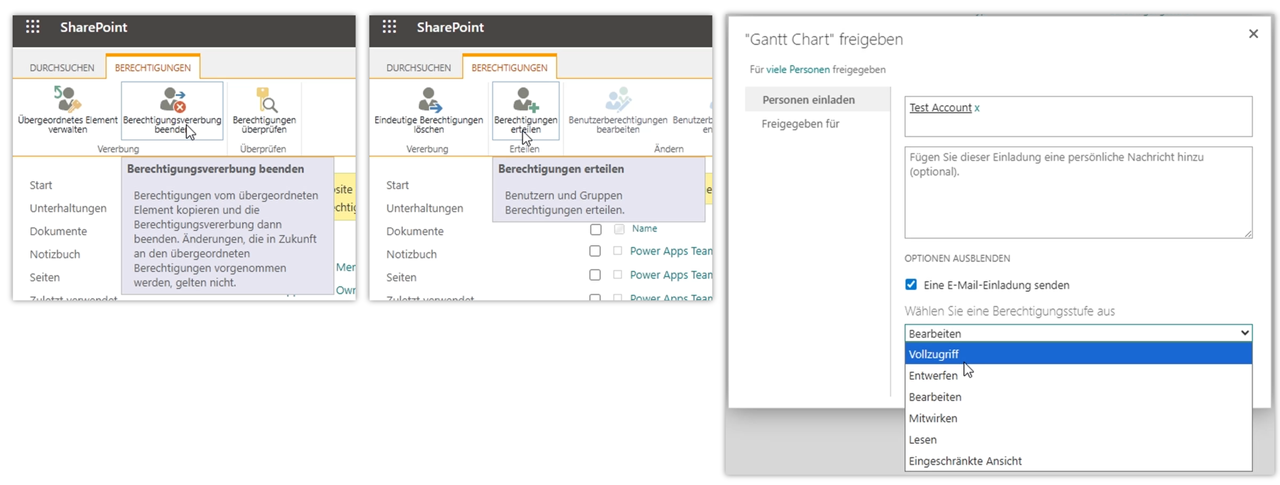The height and width of the screenshot is (485, 1280).
Task: Open Unterhaltungen in left window navigation
Action: [x=68, y=208]
